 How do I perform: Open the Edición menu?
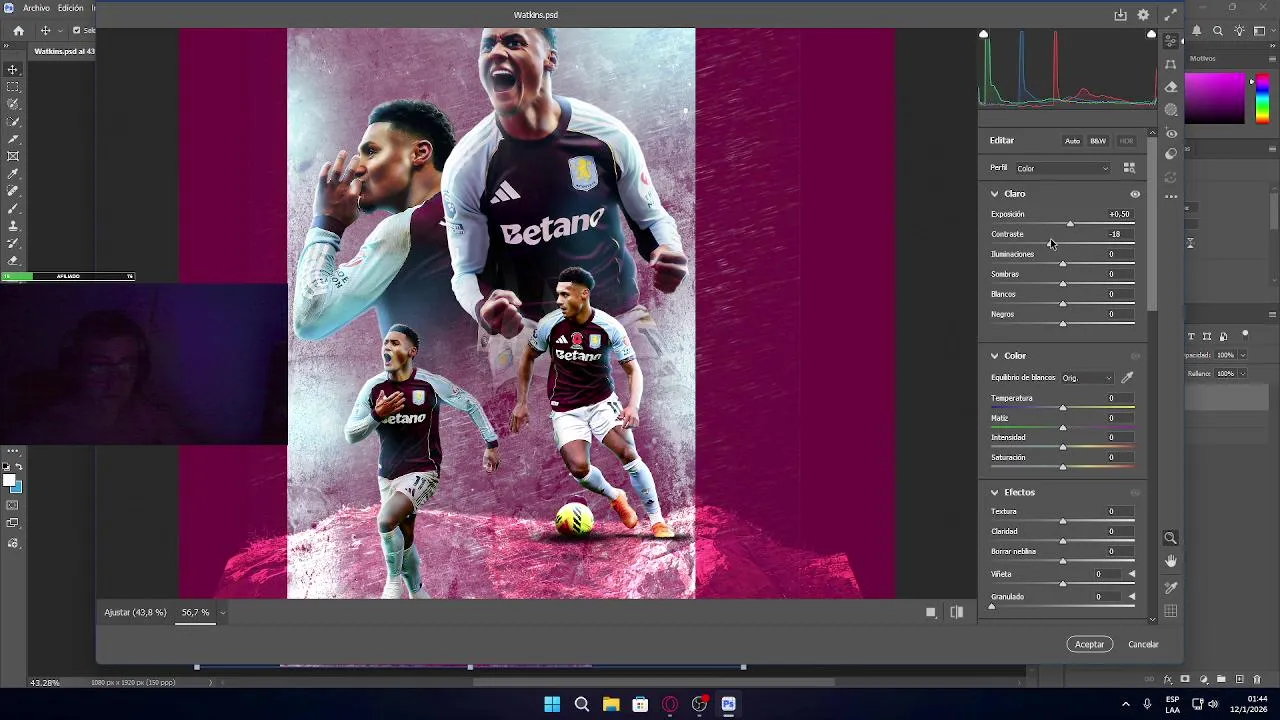point(70,8)
